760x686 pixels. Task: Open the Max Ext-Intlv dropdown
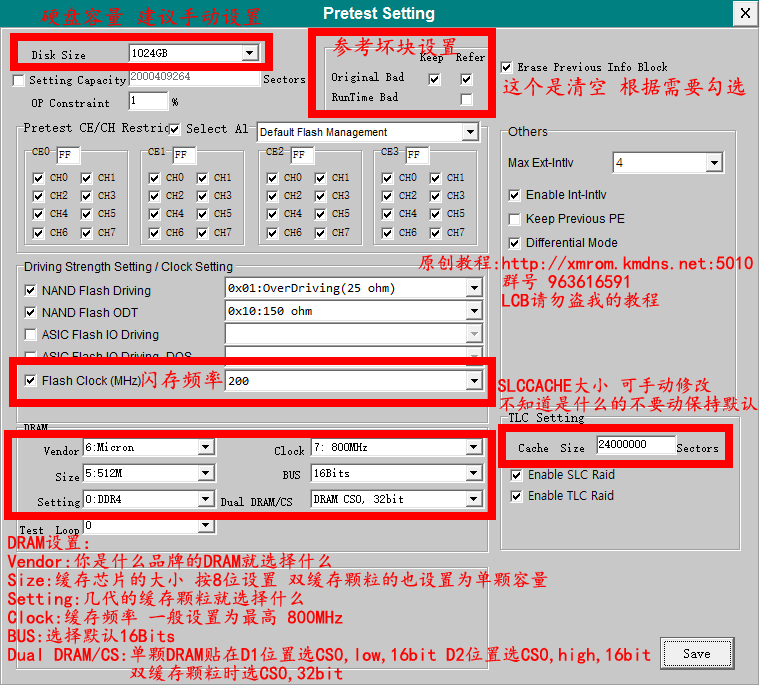tap(714, 163)
